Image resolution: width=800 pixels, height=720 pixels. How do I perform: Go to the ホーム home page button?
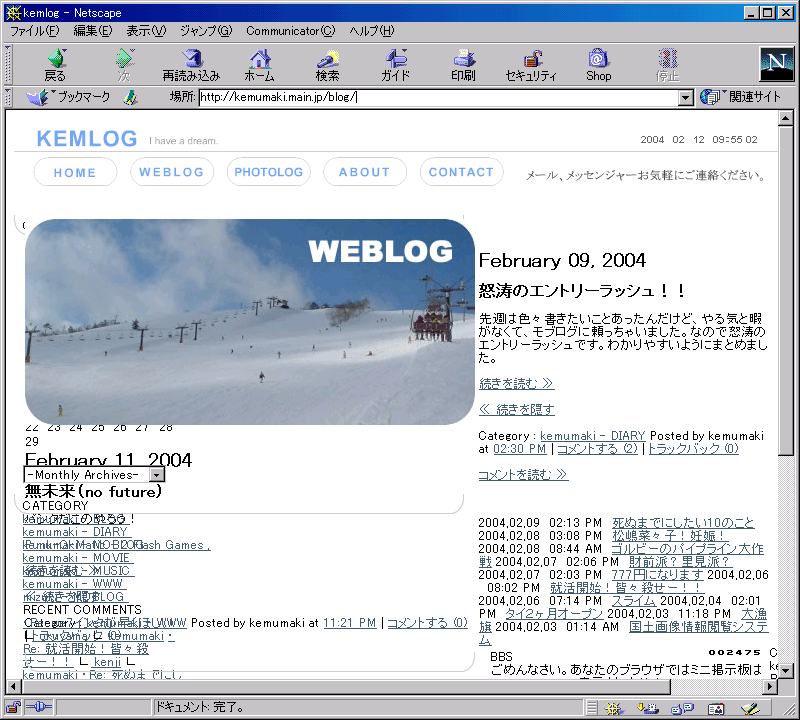[x=260, y=65]
